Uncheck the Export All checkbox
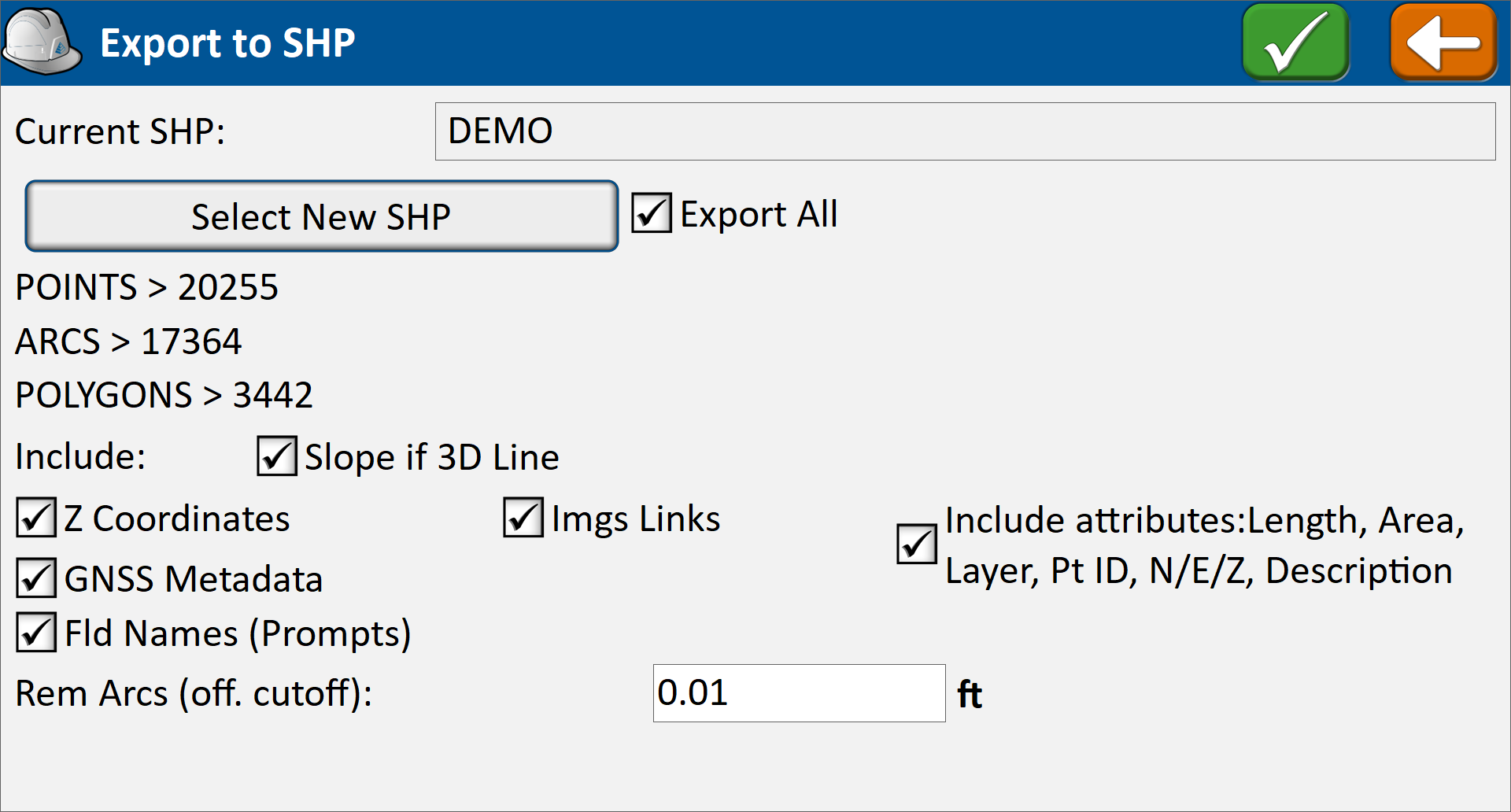Image resolution: width=1511 pixels, height=812 pixels. coord(651,213)
